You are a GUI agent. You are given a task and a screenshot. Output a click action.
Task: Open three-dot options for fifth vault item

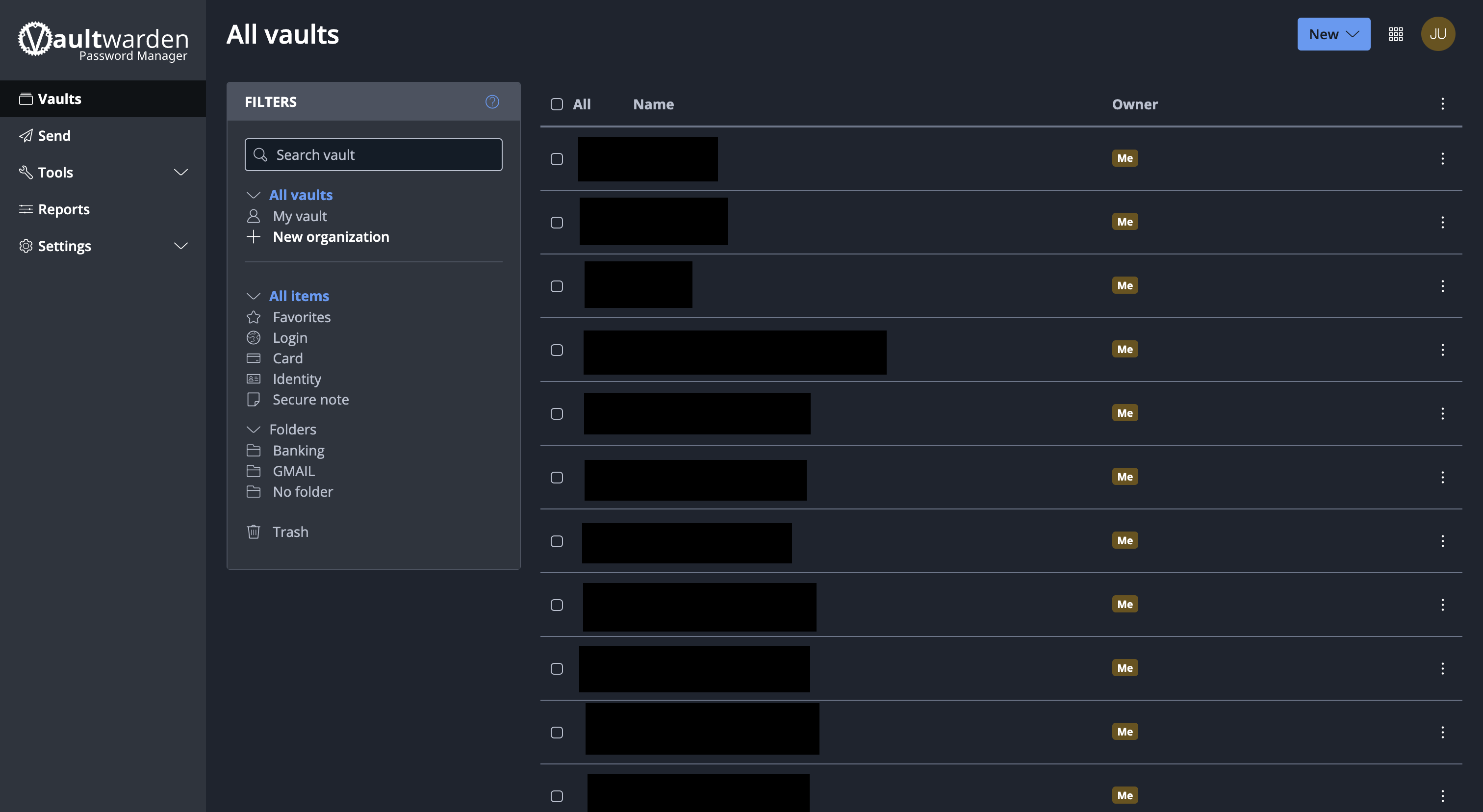[1442, 413]
